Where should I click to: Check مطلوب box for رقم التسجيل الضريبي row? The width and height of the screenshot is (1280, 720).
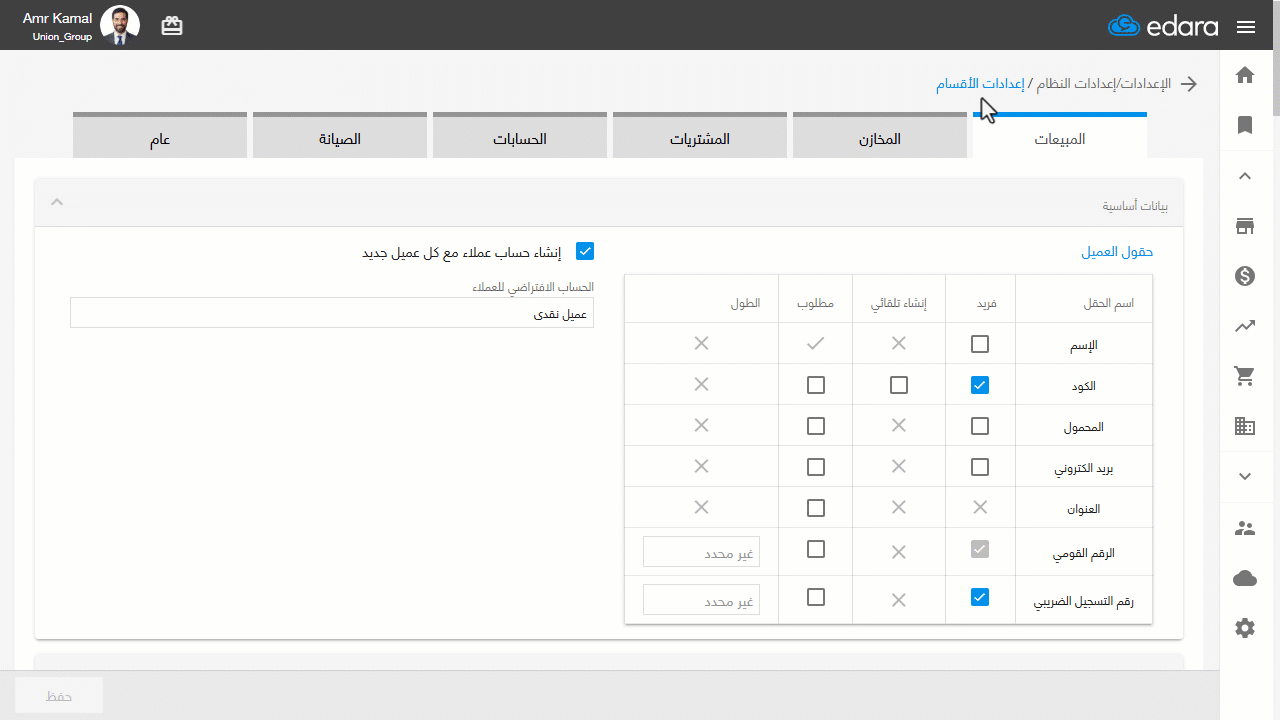pyautogui.click(x=816, y=597)
